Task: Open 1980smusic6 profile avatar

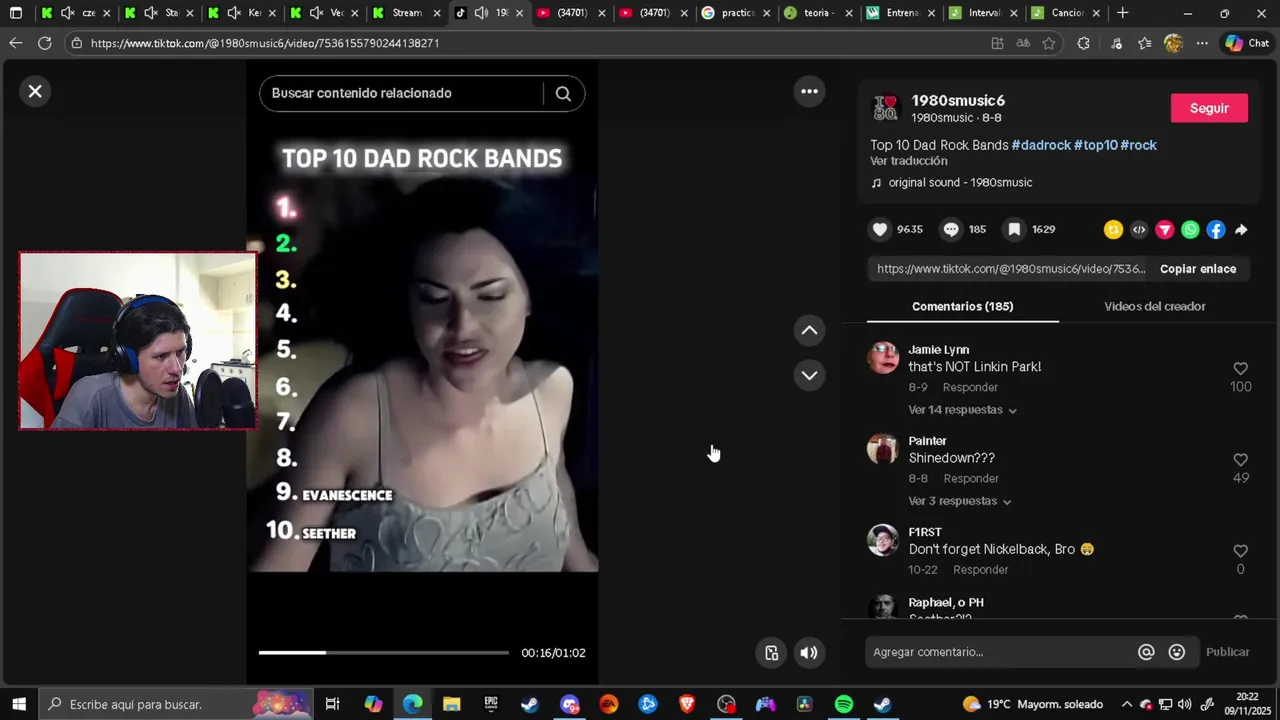Action: 886,108
